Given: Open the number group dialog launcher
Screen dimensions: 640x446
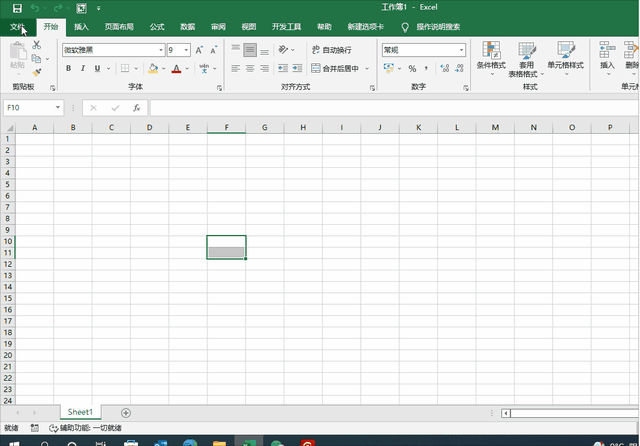Looking at the screenshot, I should [466, 88].
